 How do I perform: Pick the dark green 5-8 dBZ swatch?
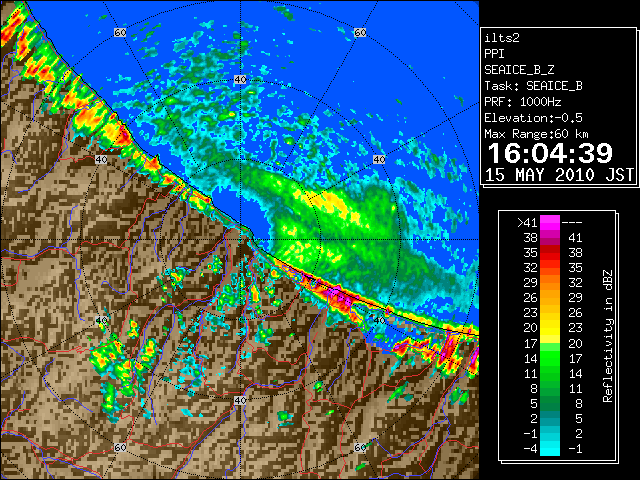pos(550,403)
